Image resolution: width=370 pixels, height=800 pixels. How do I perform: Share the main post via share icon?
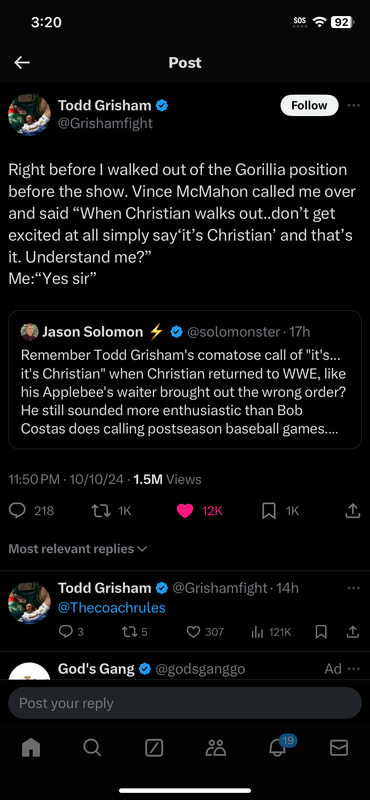(353, 511)
